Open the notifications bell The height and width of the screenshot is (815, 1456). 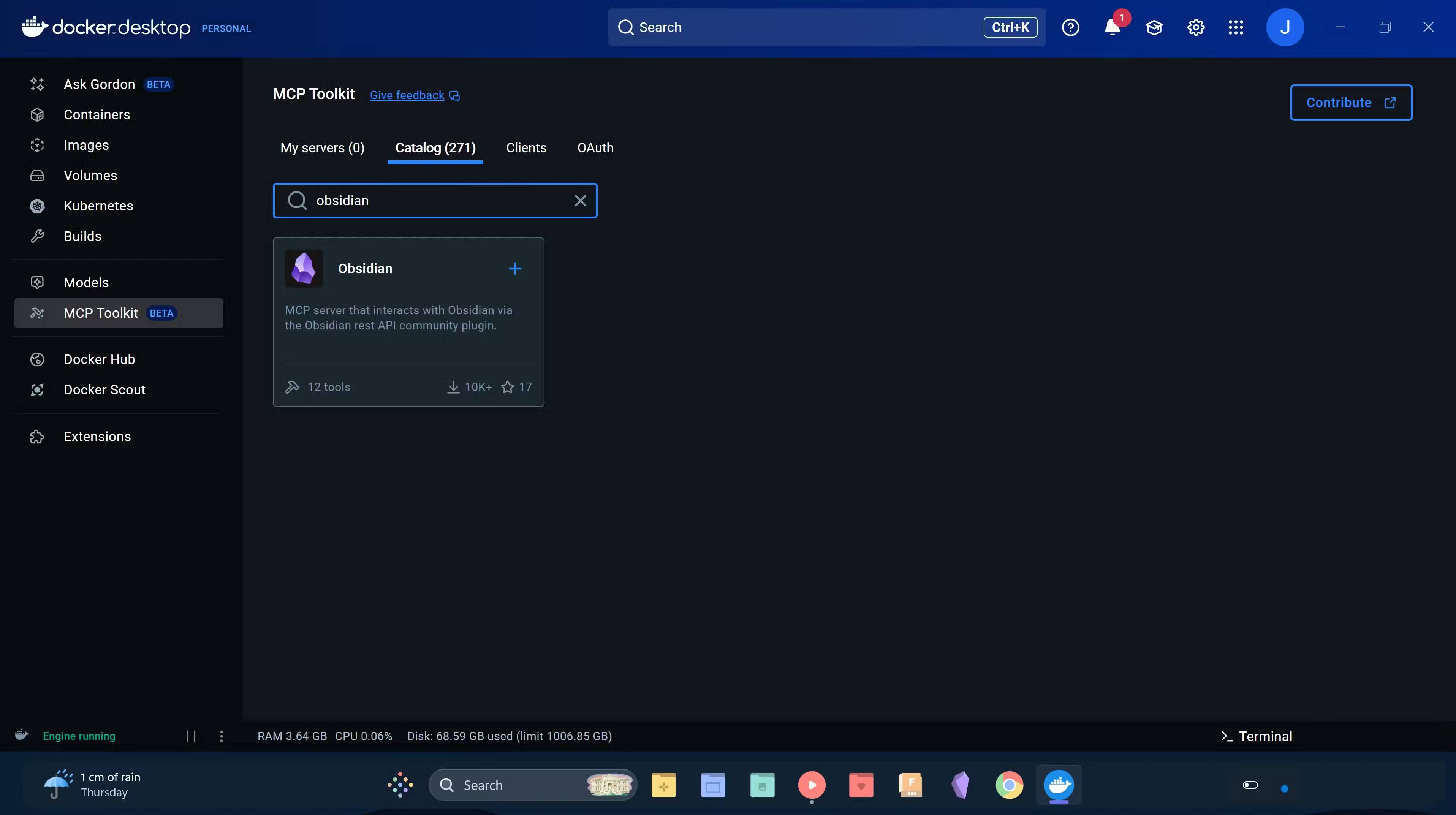(x=1112, y=27)
